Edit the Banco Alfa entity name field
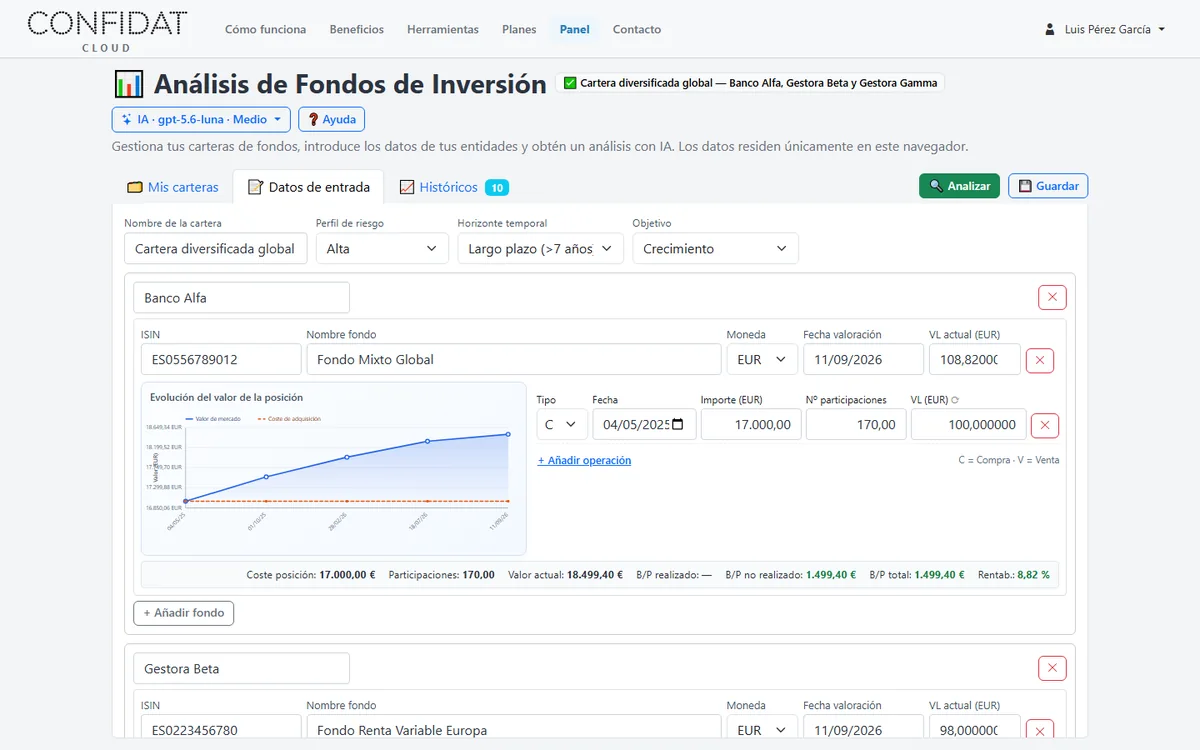 [241, 297]
